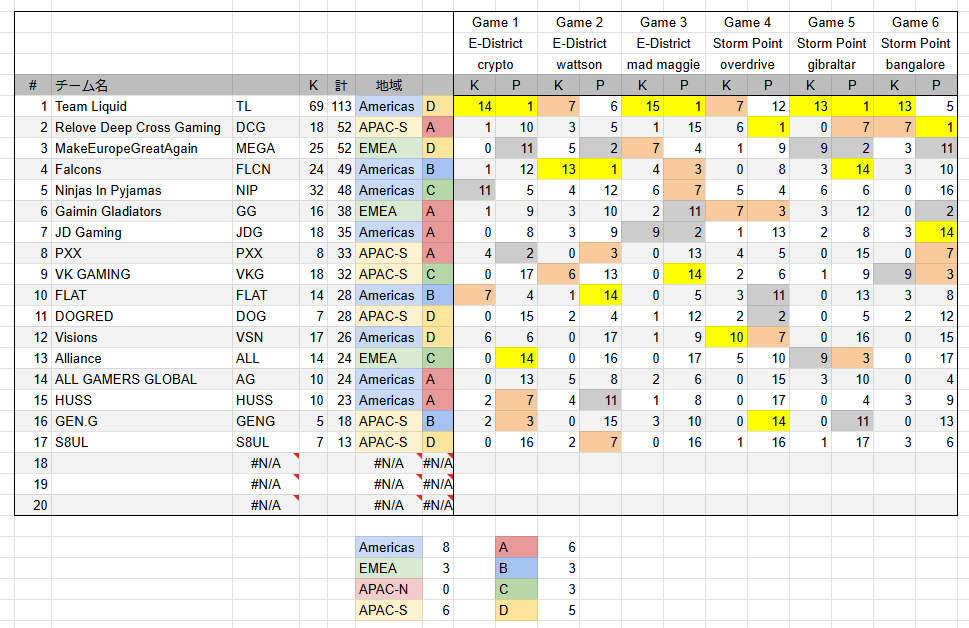Image resolution: width=969 pixels, height=628 pixels.
Task: Click Visions' Game 4 kills 10
Action: (727, 337)
